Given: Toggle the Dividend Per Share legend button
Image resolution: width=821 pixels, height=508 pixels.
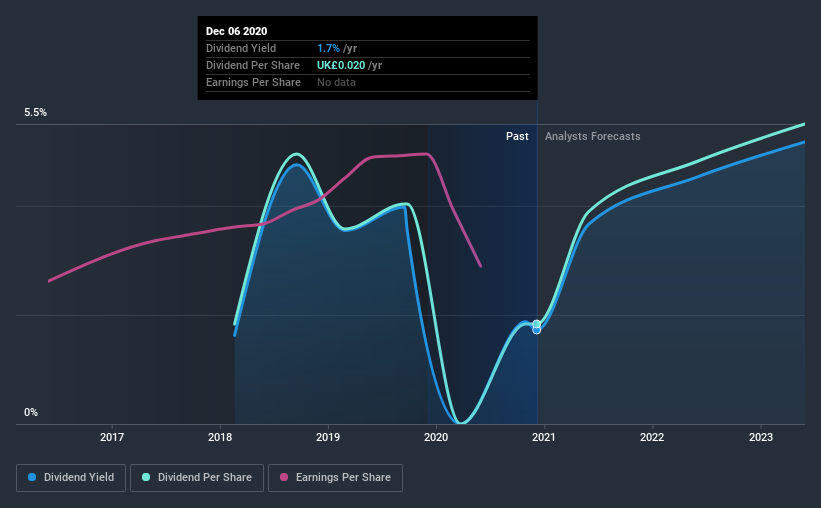Looking at the screenshot, I should pyautogui.click(x=197, y=478).
